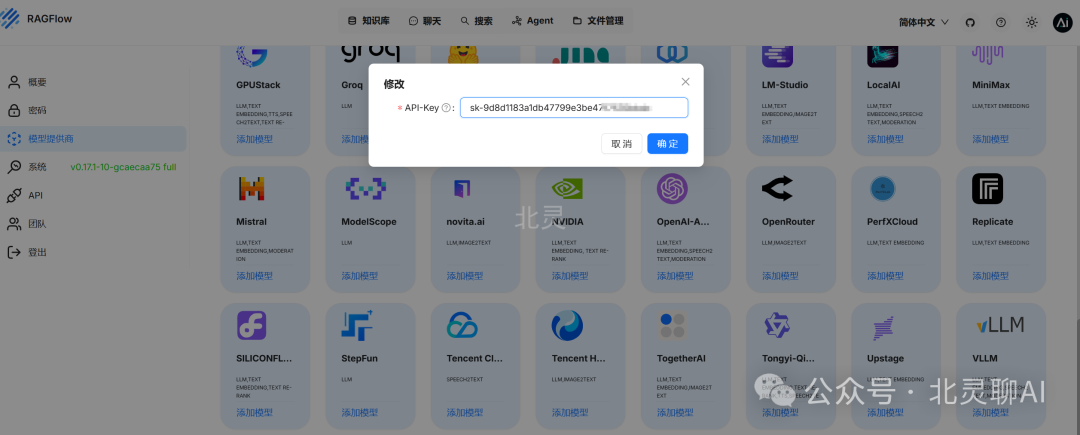Click the MiniMax card title
This screenshot has height=435, width=1080.
991,85
